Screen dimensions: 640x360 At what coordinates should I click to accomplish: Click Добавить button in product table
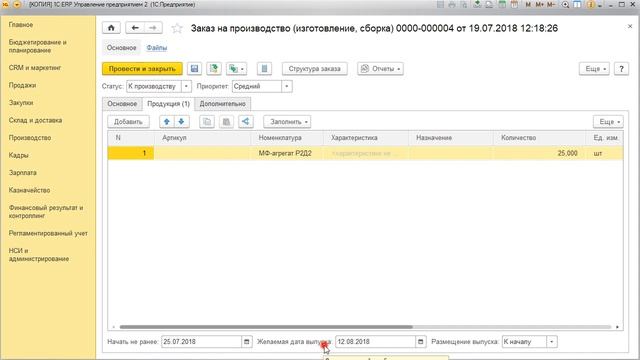[x=128, y=122]
